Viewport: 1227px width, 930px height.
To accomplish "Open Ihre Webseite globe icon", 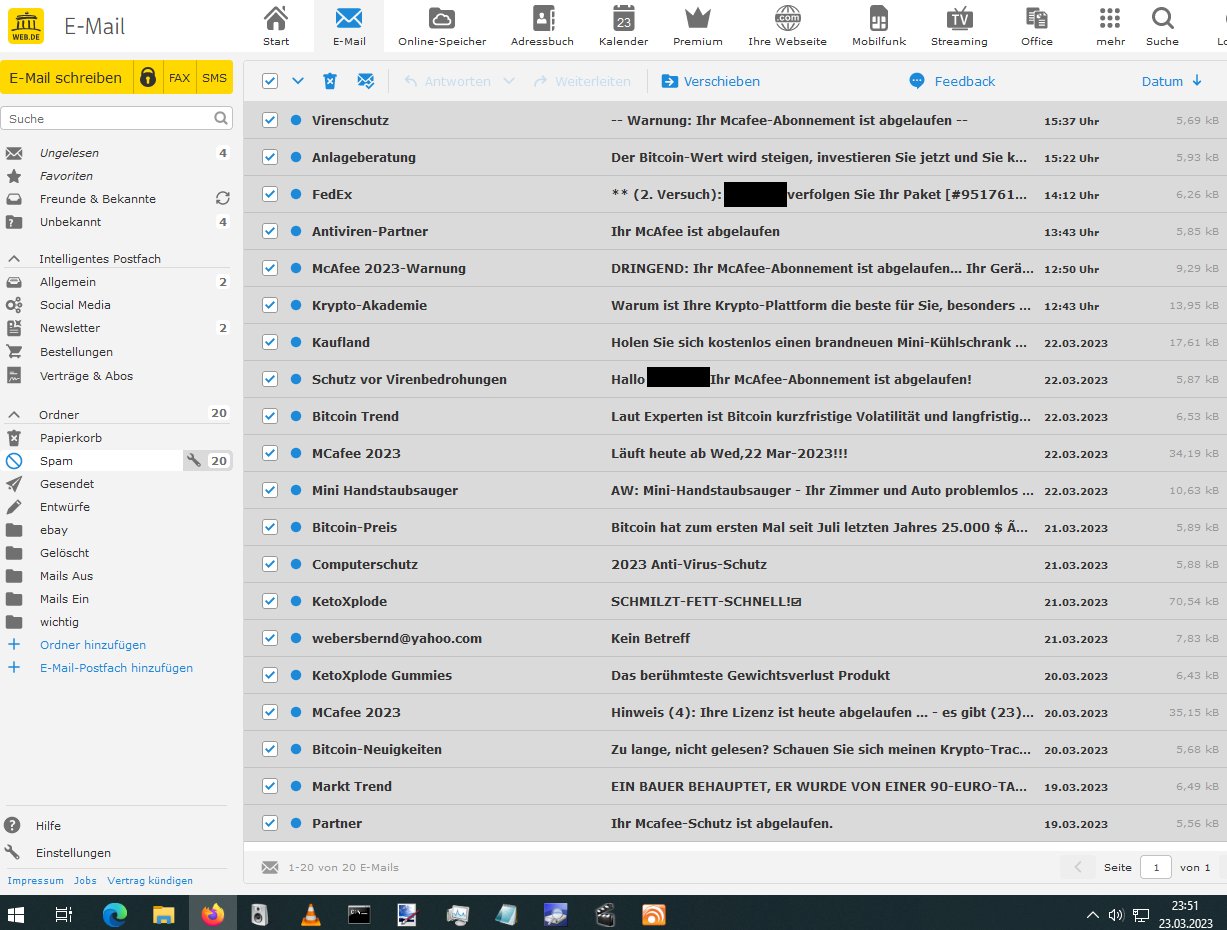I will tap(788, 18).
